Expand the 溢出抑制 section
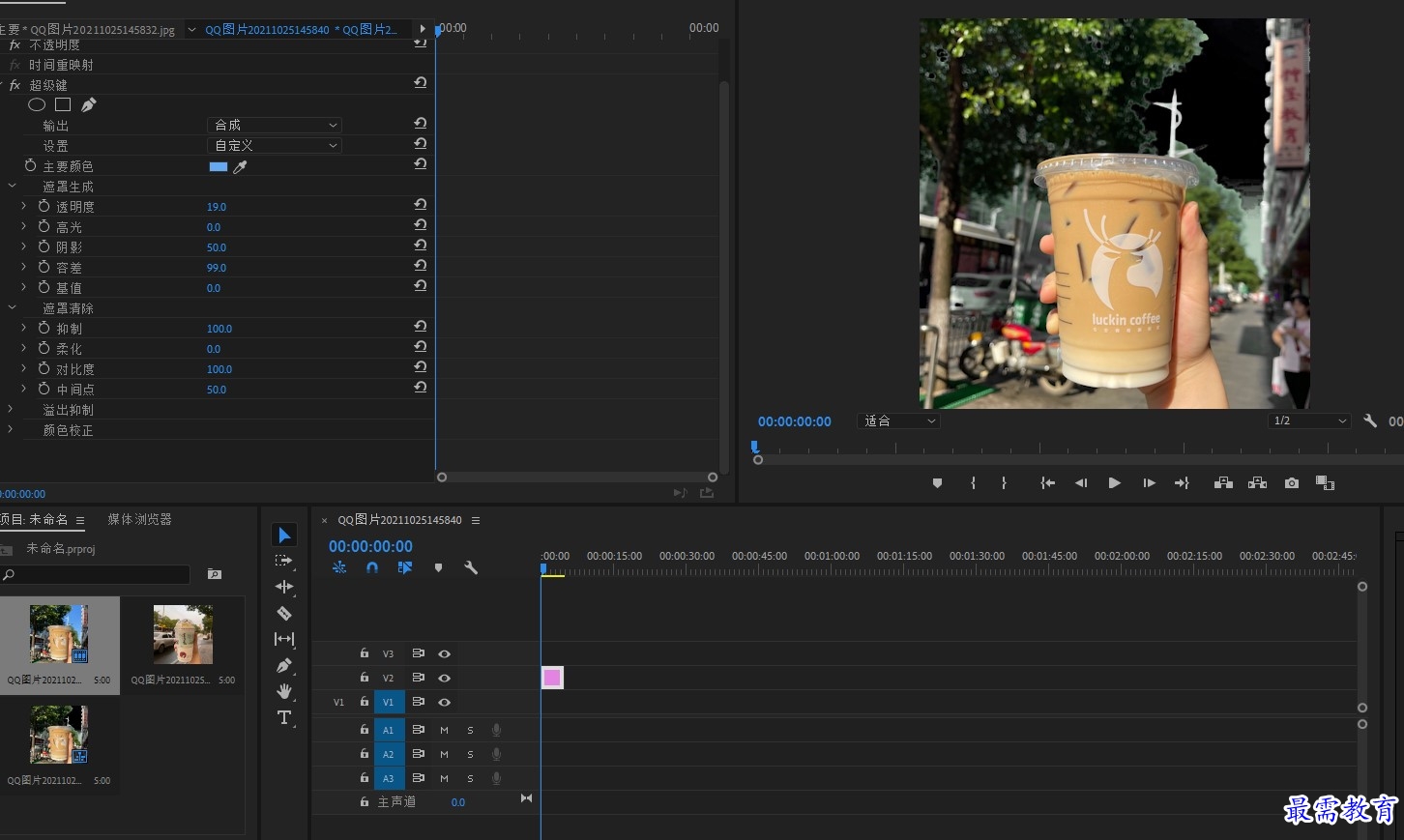The width and height of the screenshot is (1404, 840). [x=11, y=409]
